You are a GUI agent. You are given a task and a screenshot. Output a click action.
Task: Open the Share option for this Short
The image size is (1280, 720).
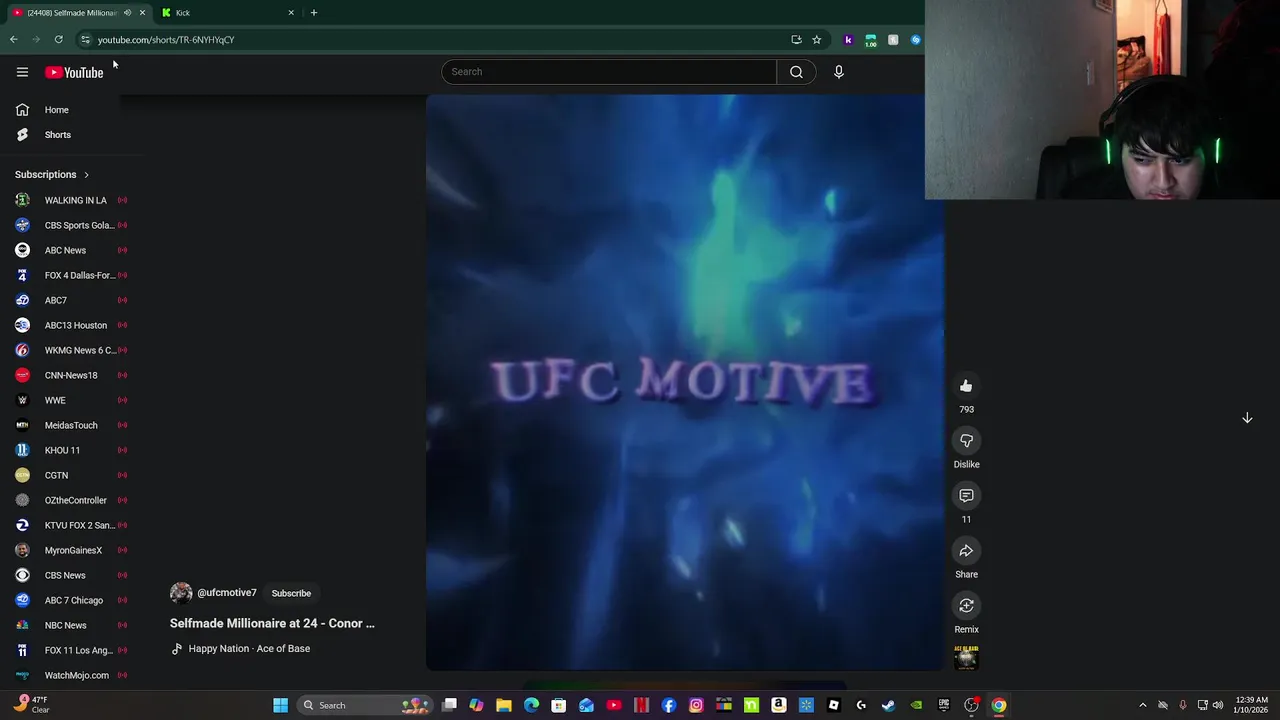[966, 551]
